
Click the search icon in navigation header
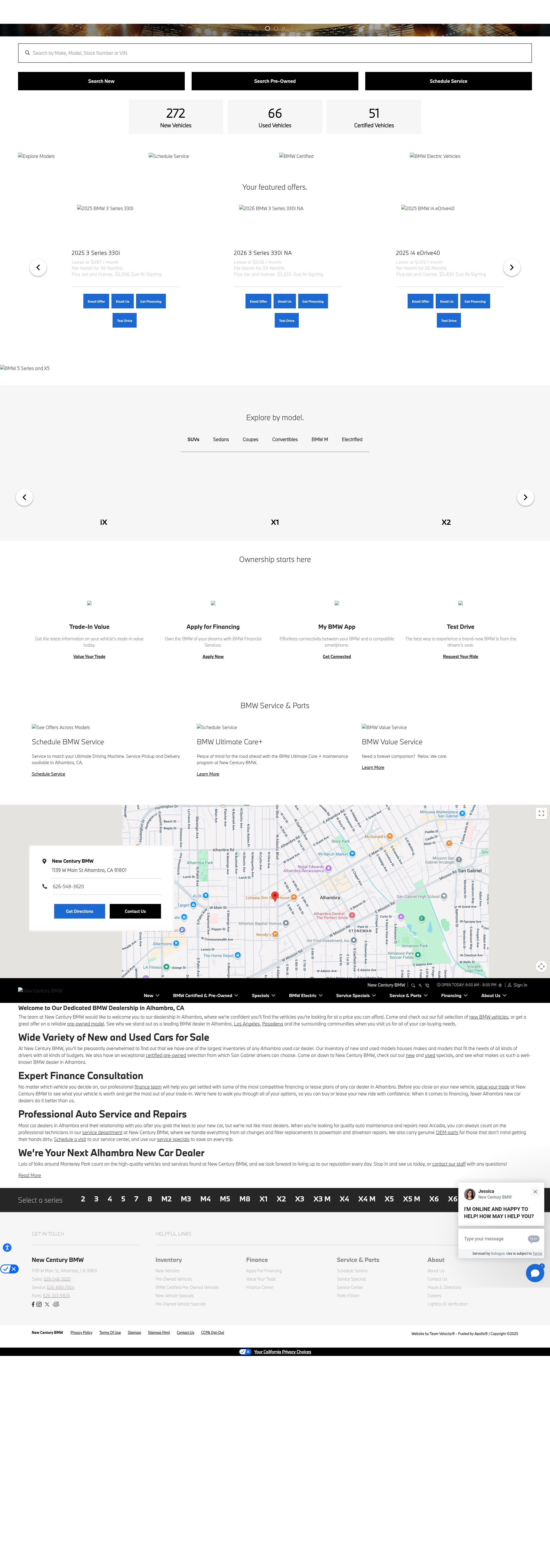click(413, 985)
